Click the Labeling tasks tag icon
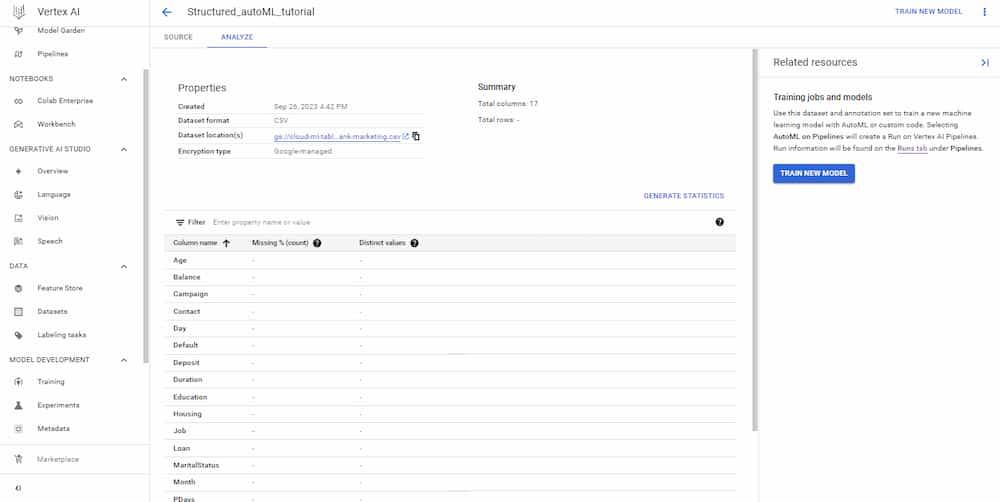1000x502 pixels. point(18,335)
